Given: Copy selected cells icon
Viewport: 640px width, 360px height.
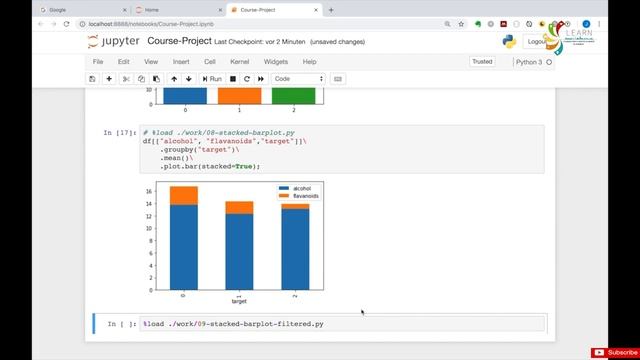Looking at the screenshot, I should [141, 79].
